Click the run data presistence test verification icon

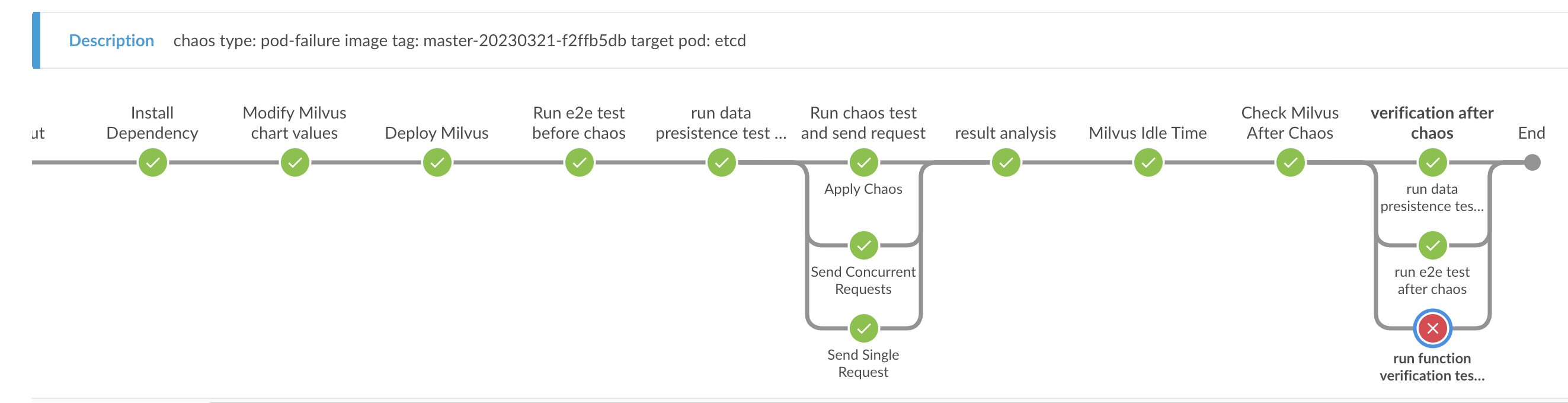point(1432,162)
